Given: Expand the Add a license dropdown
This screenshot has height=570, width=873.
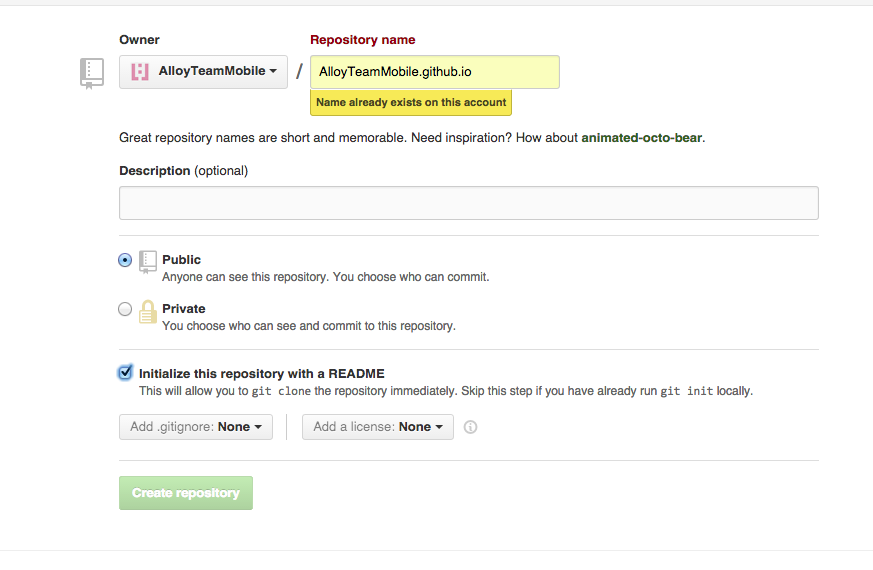Looking at the screenshot, I should tap(378, 427).
